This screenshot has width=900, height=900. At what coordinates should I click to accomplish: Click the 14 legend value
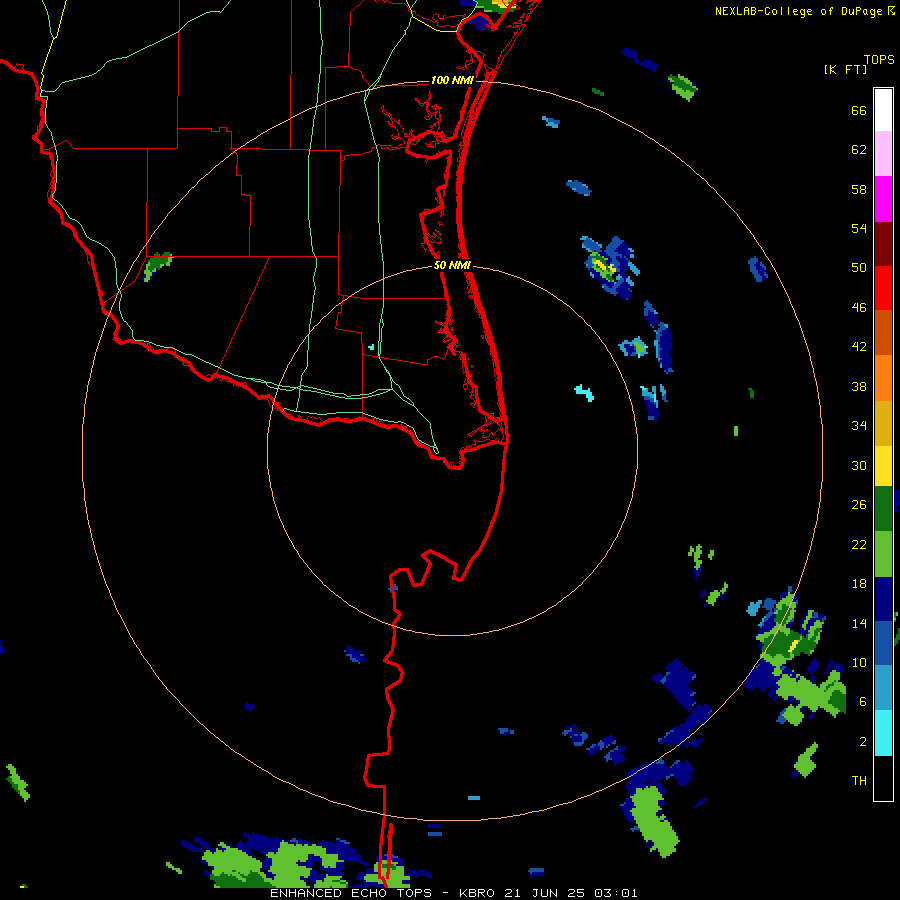point(859,623)
